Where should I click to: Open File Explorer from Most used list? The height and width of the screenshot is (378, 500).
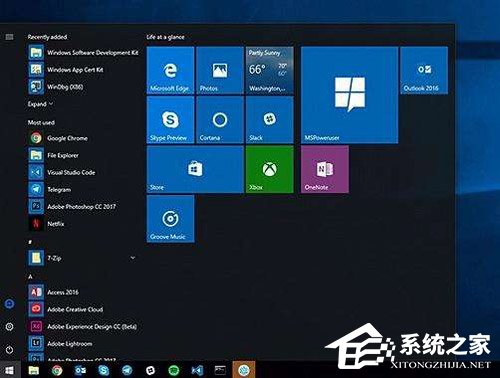point(83,155)
